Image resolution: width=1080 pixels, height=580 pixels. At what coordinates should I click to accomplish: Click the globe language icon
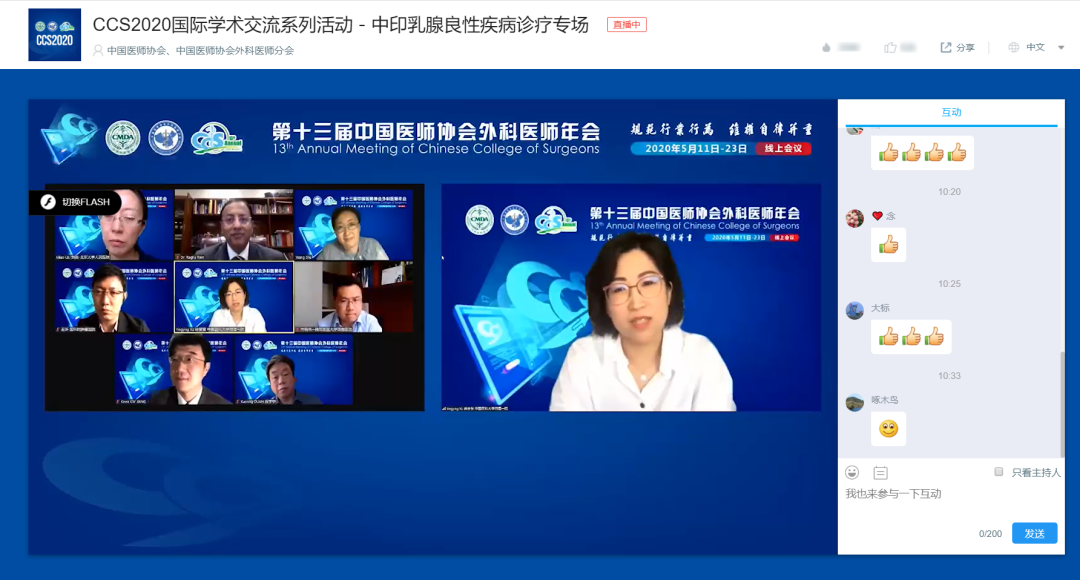pos(1013,47)
